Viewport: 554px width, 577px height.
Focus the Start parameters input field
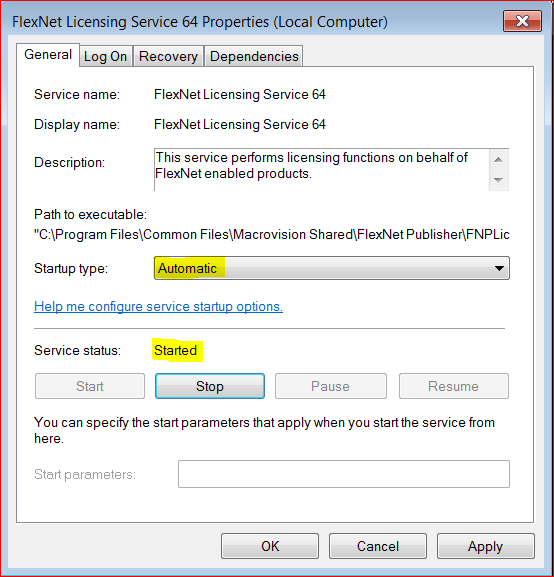click(344, 474)
